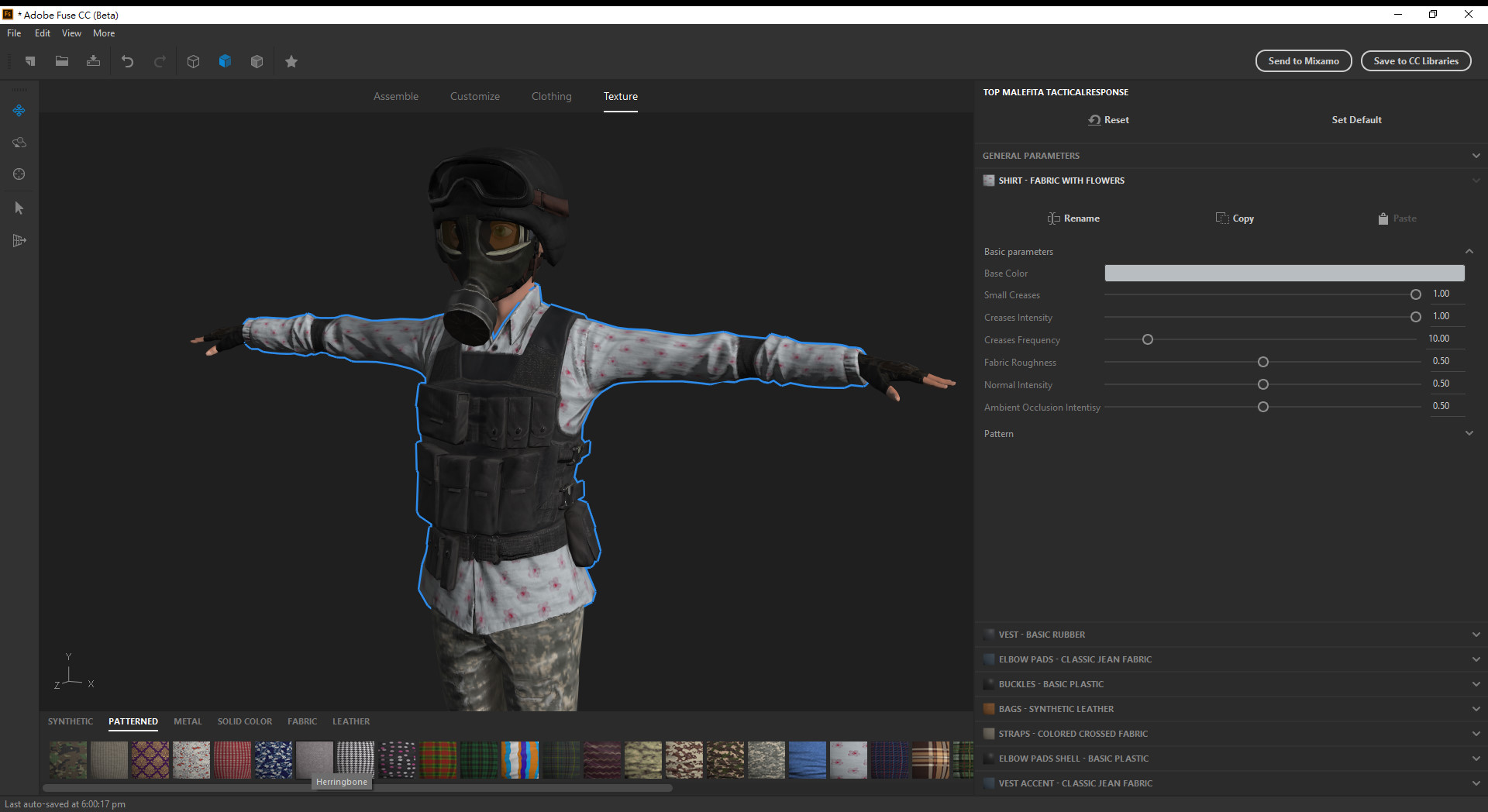This screenshot has height=812, width=1488.
Task: Click the Creases Frequency slider handle
Action: [x=1148, y=339]
